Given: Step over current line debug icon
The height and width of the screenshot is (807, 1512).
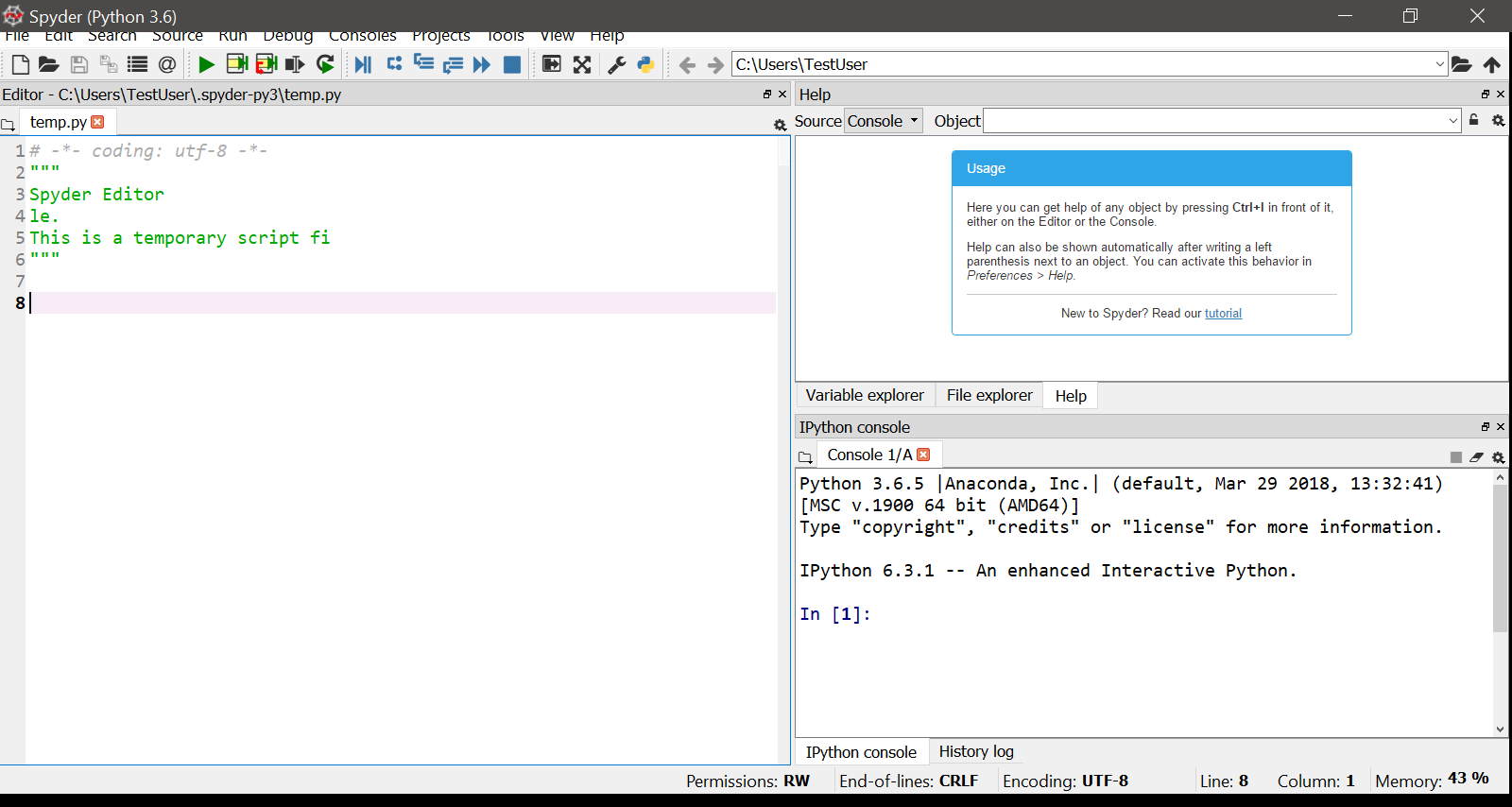Looking at the screenshot, I should 394,64.
